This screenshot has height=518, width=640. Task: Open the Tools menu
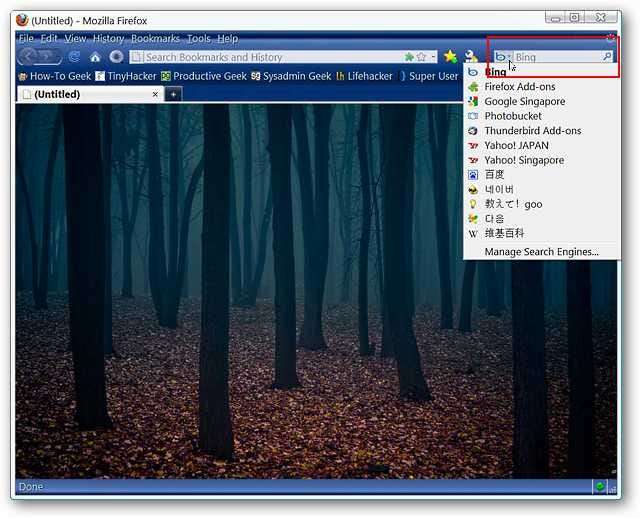pos(198,38)
